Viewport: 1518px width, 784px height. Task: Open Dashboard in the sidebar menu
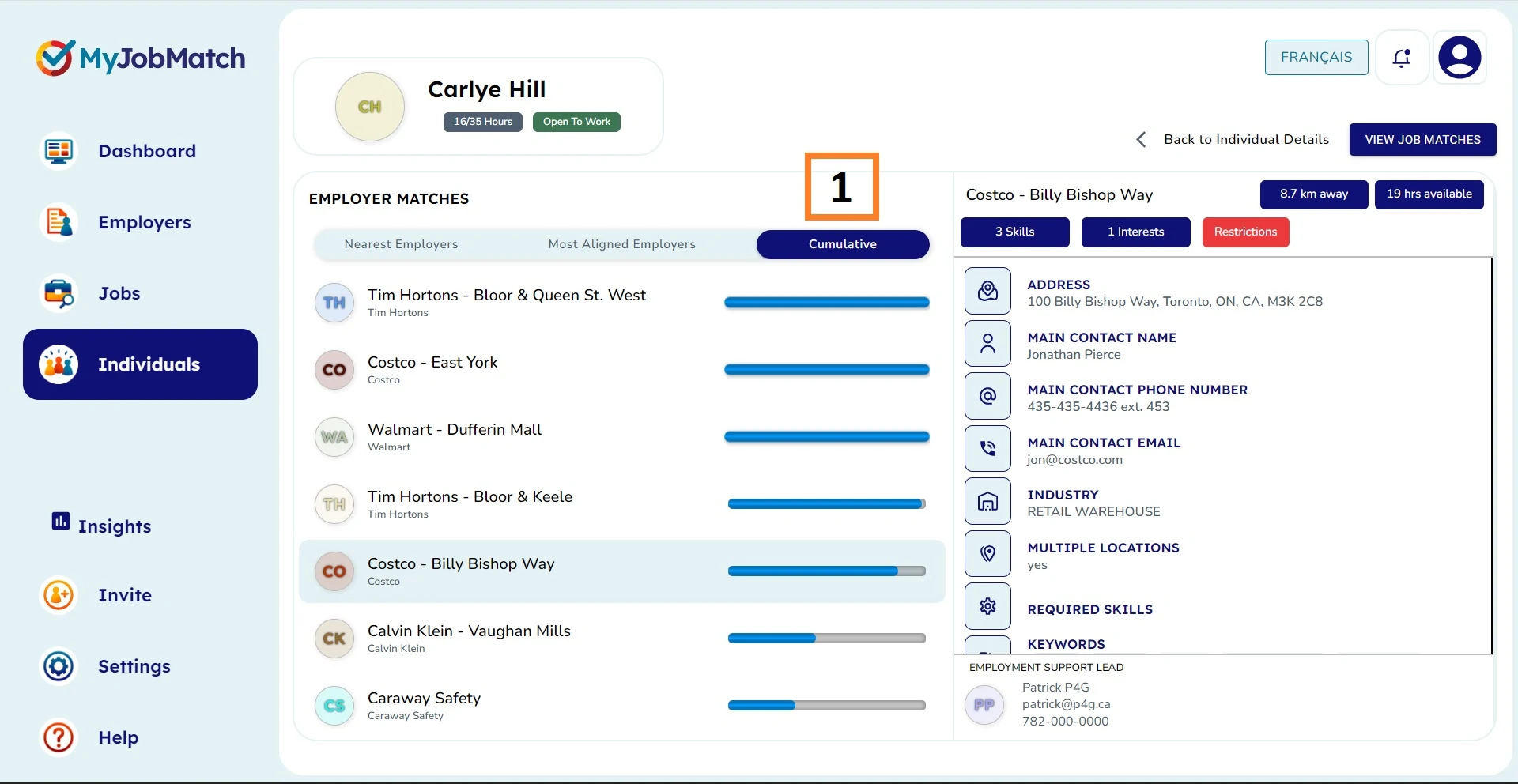147,151
